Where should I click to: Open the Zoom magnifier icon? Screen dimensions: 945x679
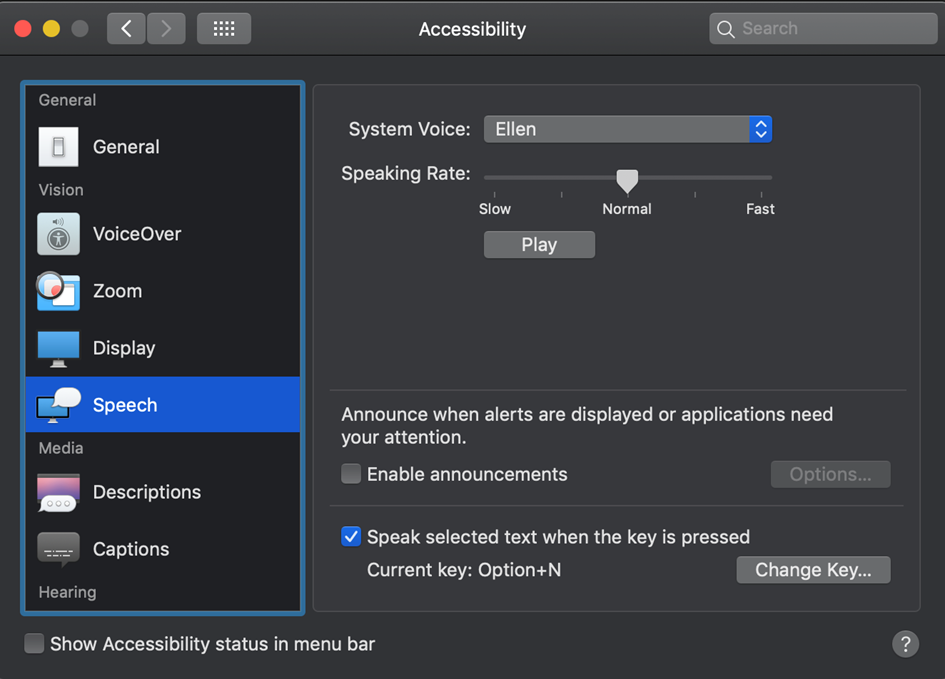[58, 291]
